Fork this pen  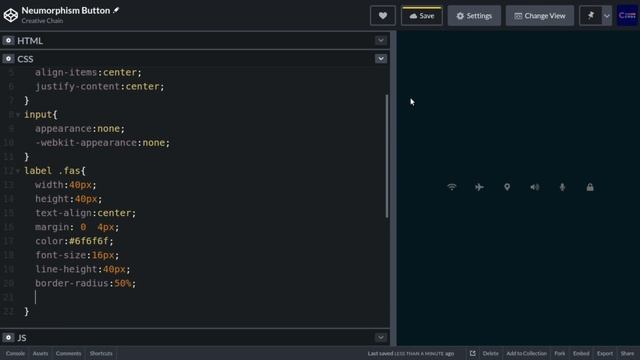point(560,353)
